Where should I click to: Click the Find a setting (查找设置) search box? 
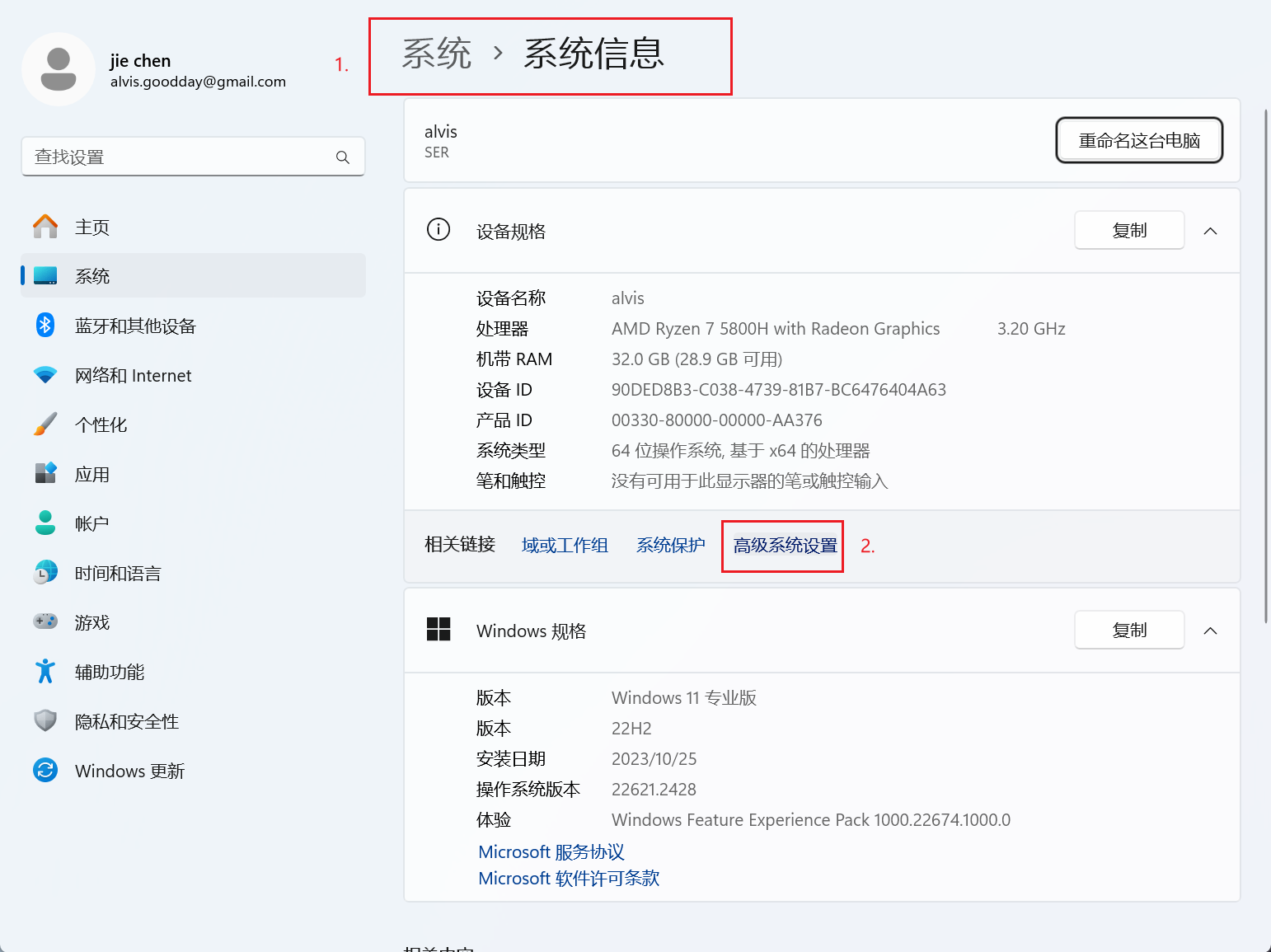pyautogui.click(x=181, y=157)
